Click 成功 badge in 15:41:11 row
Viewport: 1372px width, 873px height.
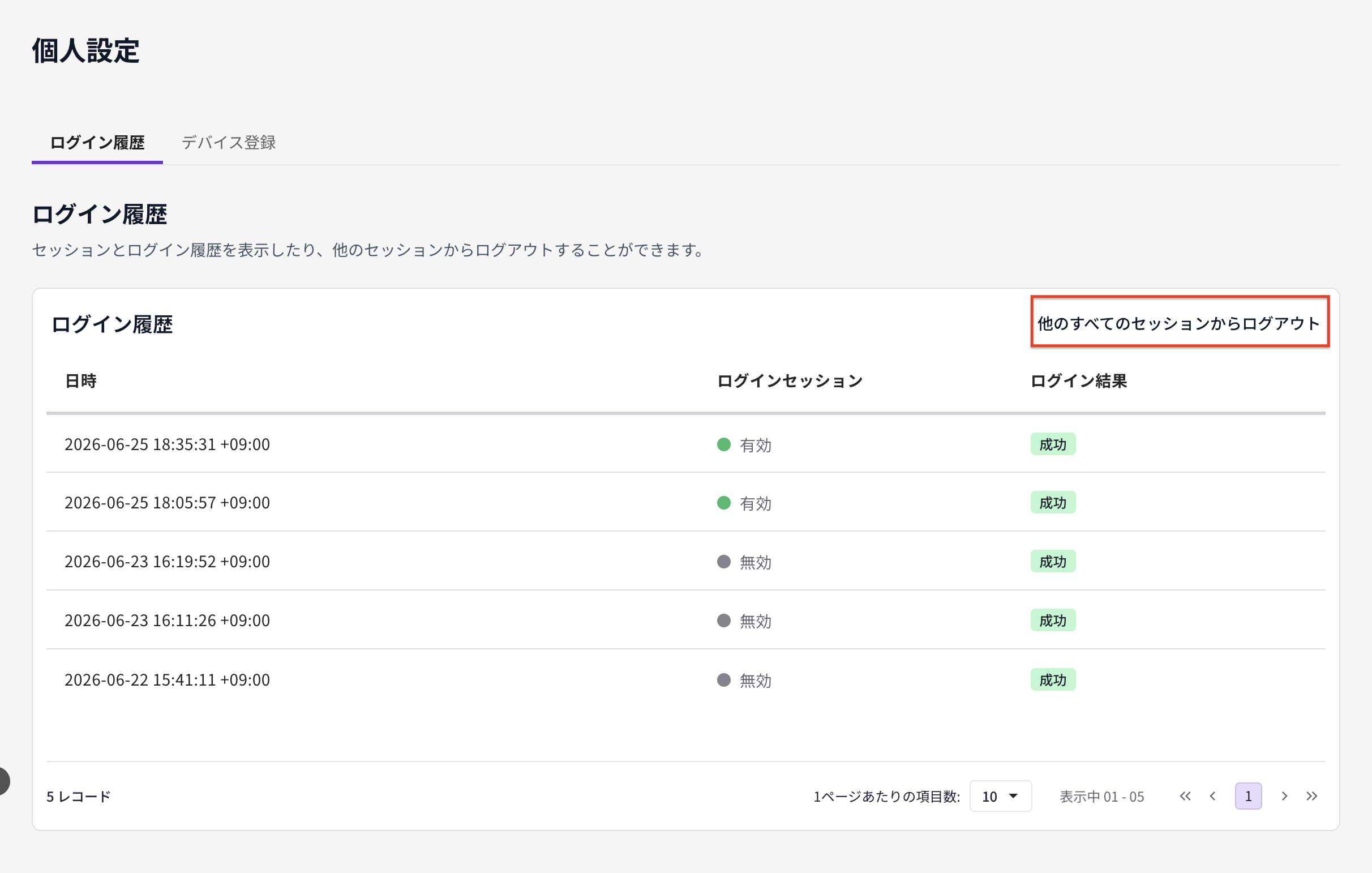(1053, 679)
